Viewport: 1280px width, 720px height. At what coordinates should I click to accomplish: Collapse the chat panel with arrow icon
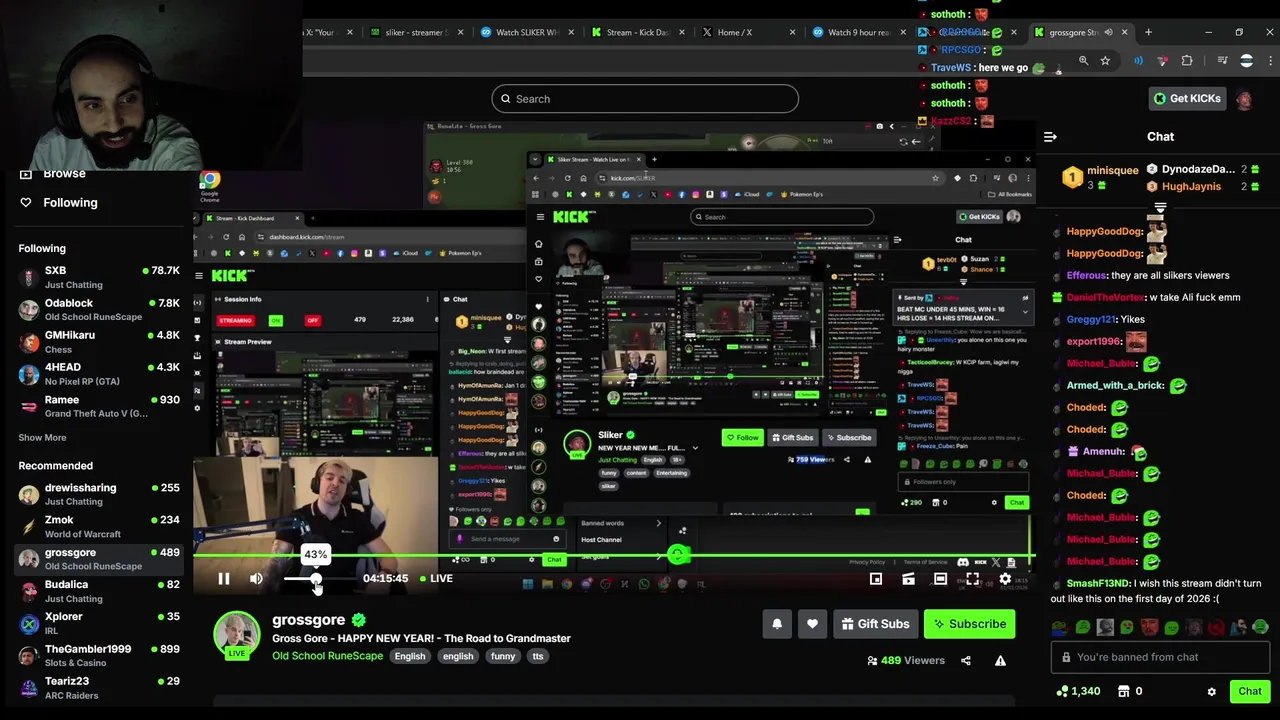(1050, 137)
